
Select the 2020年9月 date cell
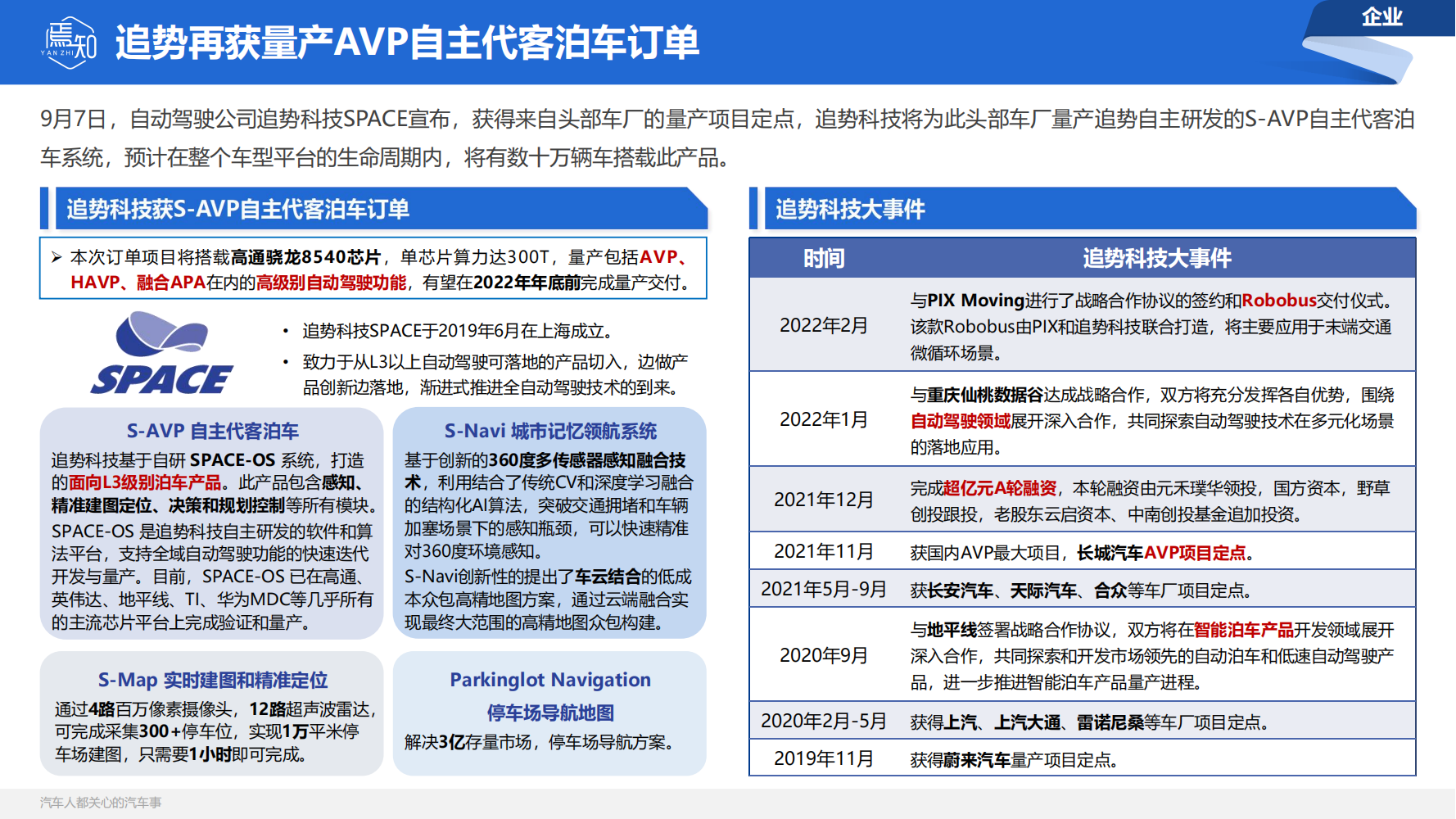coord(824,655)
